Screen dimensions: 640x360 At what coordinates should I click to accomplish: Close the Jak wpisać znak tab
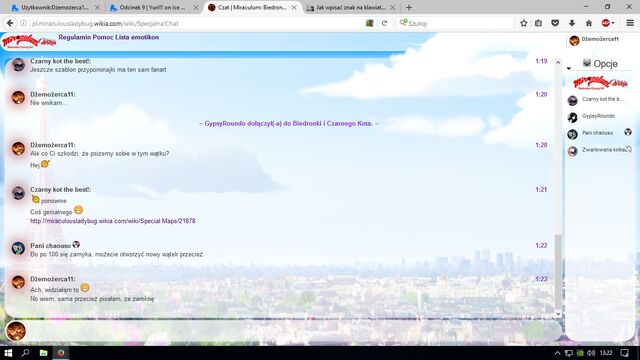393,7
